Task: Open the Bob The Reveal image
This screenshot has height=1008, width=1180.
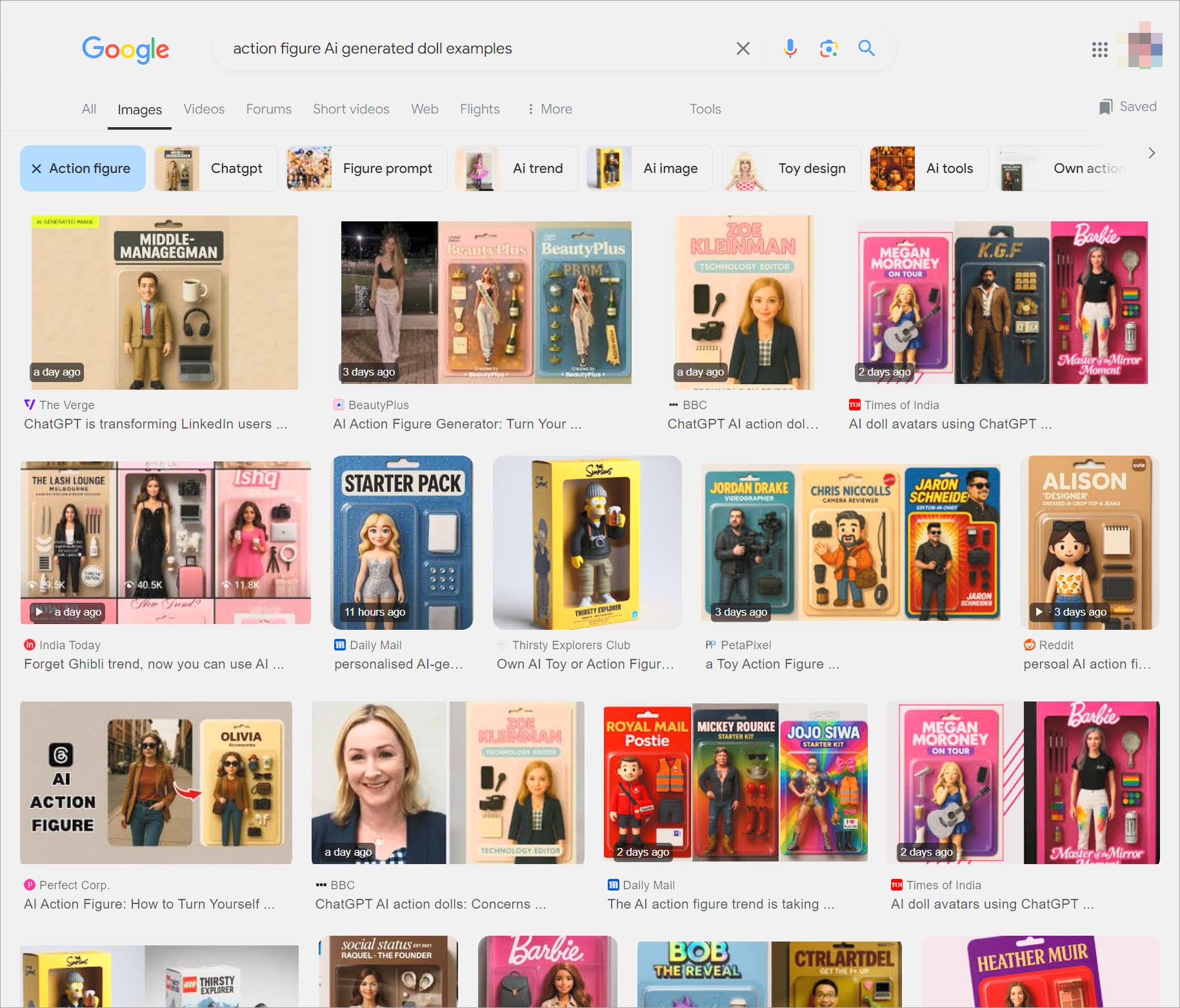Action: [769, 974]
